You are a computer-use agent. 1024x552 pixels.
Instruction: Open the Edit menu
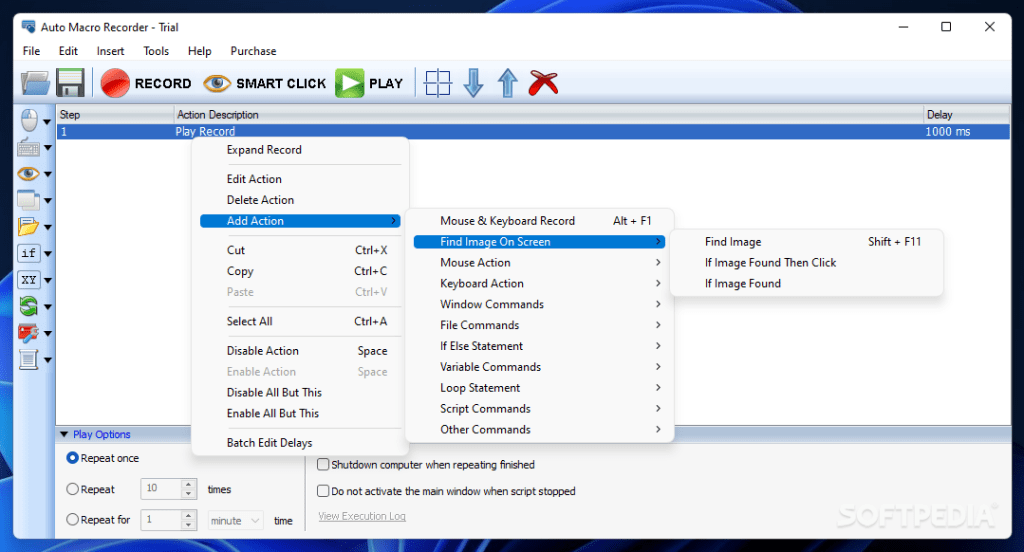point(68,51)
